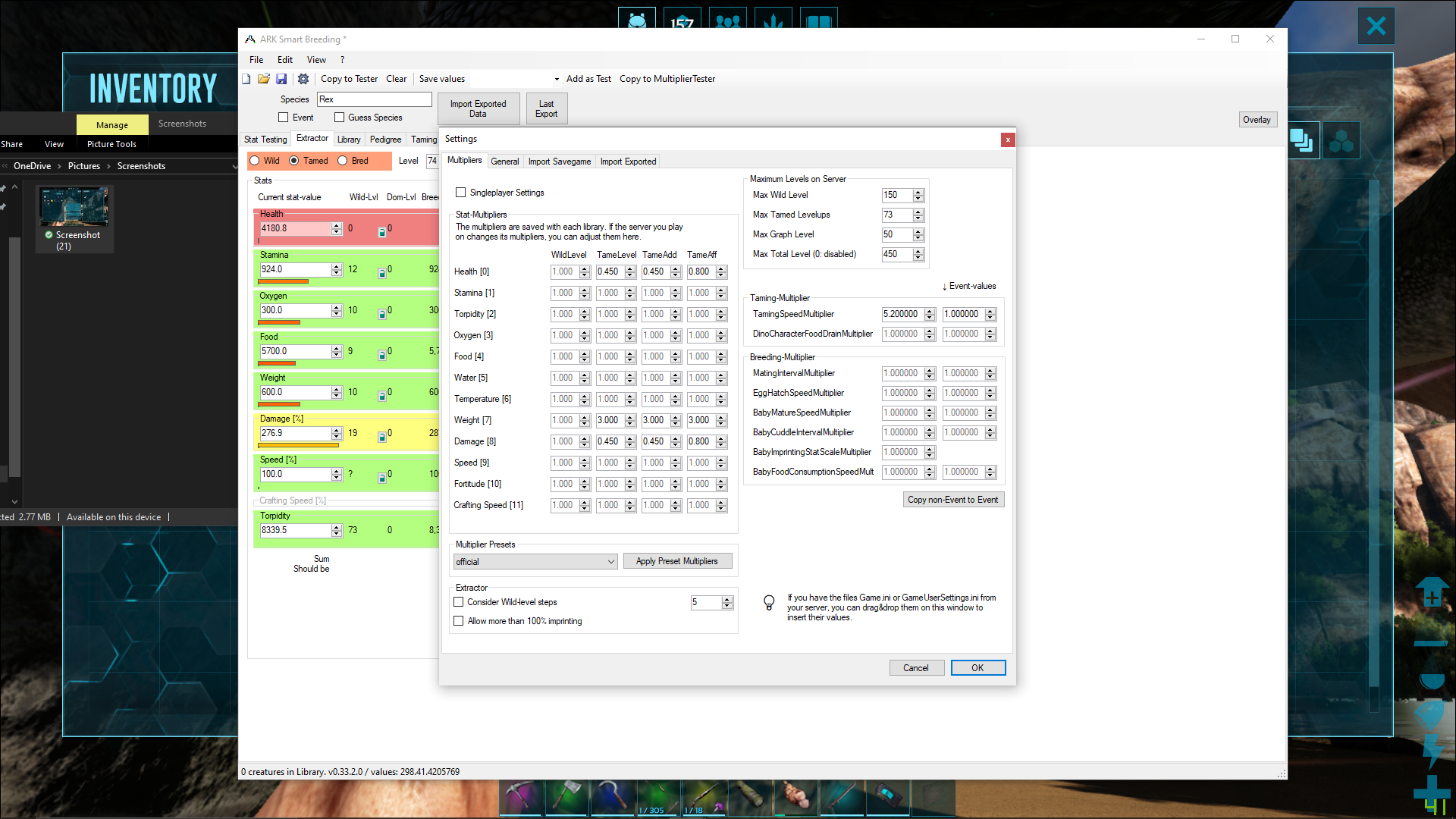Select the Bred radio button
1456x819 pixels.
pos(343,161)
